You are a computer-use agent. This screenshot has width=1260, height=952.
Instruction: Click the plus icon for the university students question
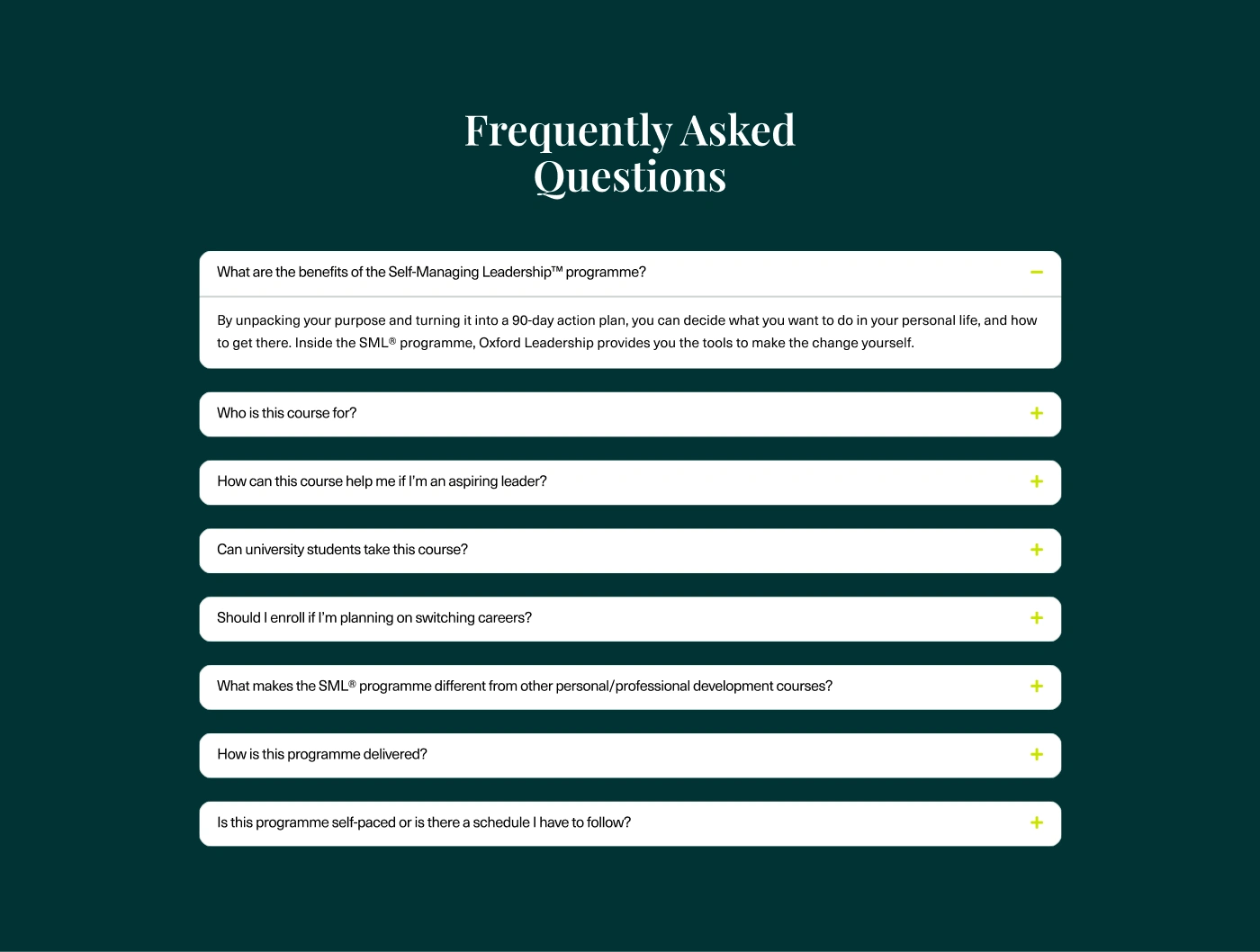point(1037,550)
